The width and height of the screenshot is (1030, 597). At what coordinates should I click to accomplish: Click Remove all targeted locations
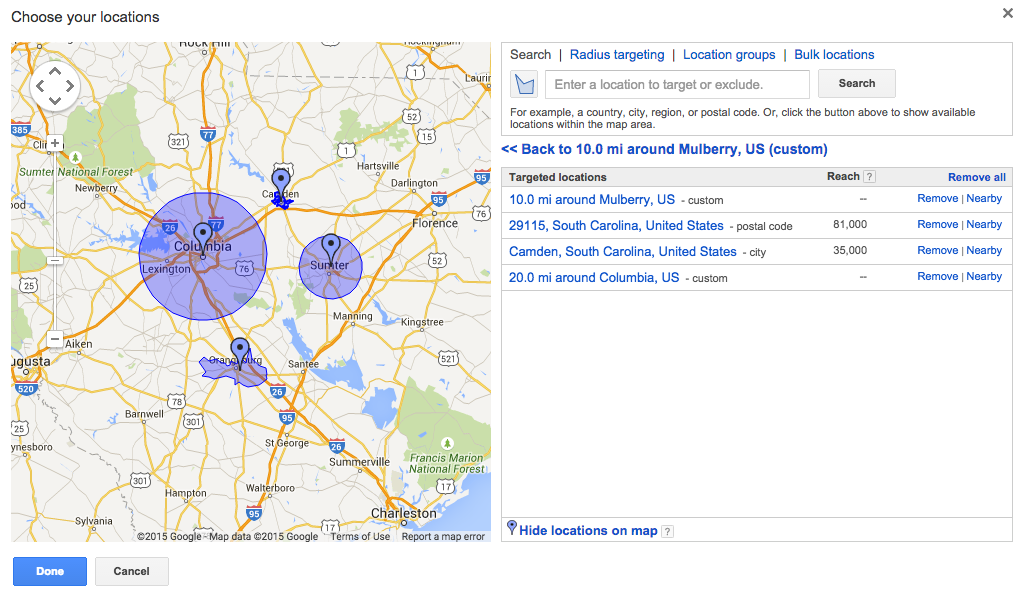(x=976, y=177)
